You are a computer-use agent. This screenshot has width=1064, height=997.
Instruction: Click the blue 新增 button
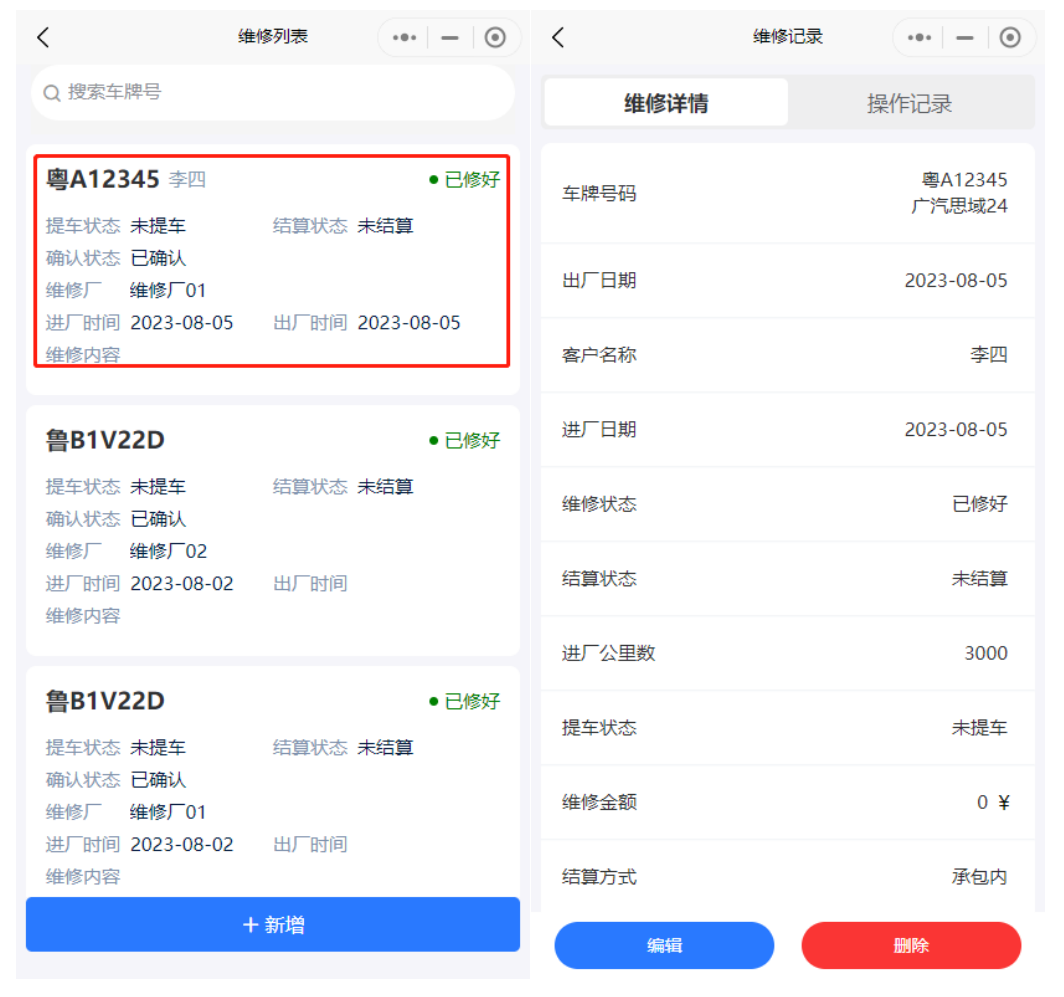coord(272,925)
